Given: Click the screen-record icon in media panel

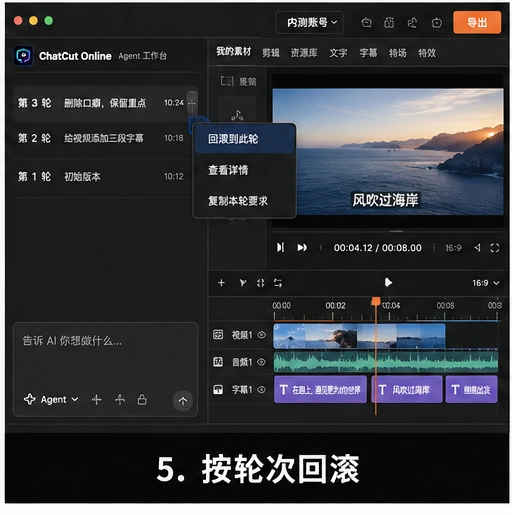Looking at the screenshot, I should pos(227,81).
